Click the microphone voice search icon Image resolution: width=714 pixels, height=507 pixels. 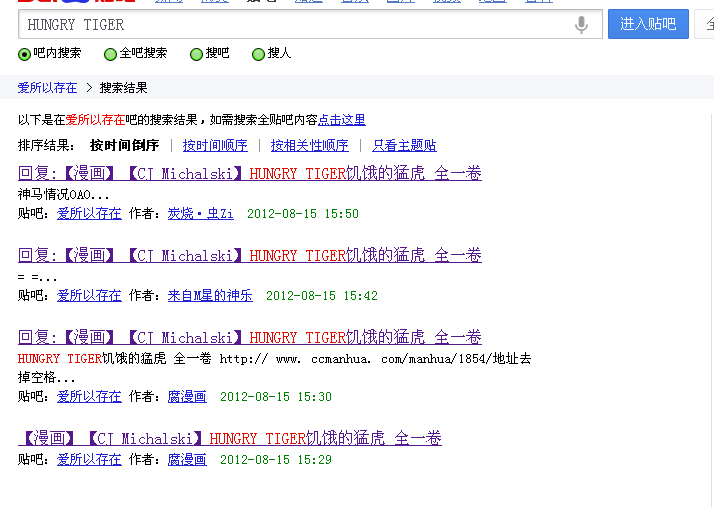coord(581,25)
